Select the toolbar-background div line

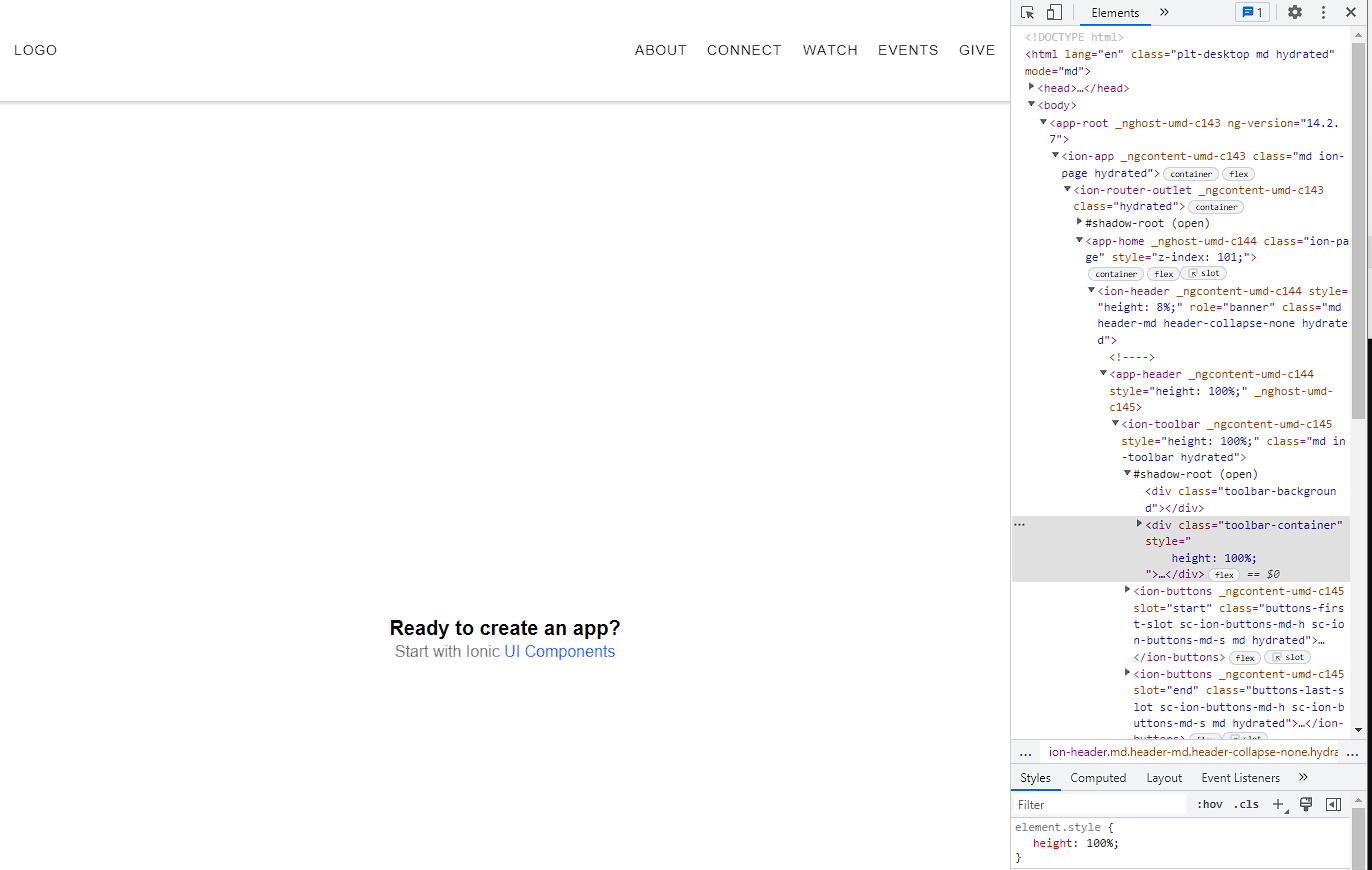tap(1240, 499)
